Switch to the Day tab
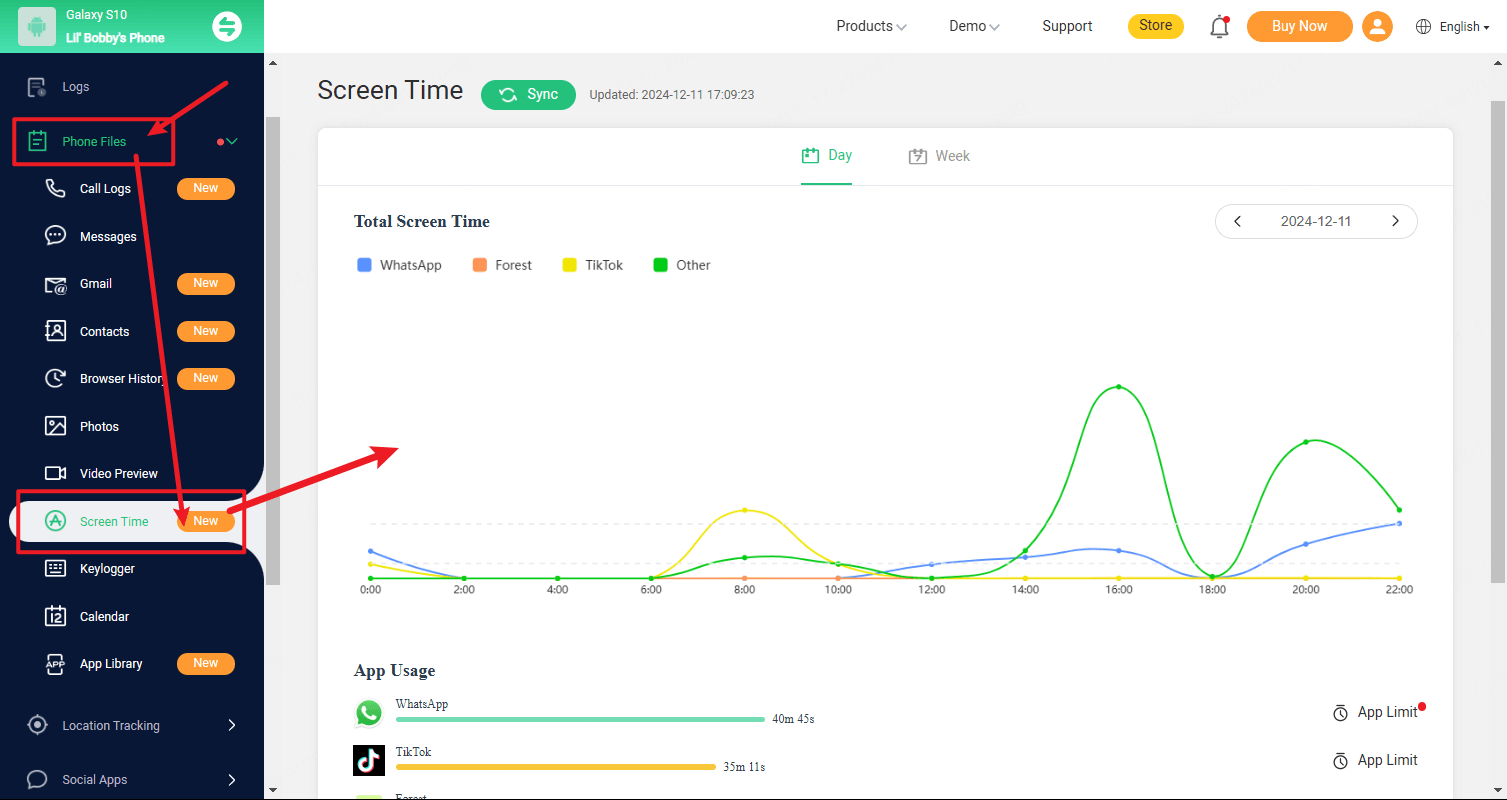Image resolution: width=1507 pixels, height=800 pixels. click(826, 156)
